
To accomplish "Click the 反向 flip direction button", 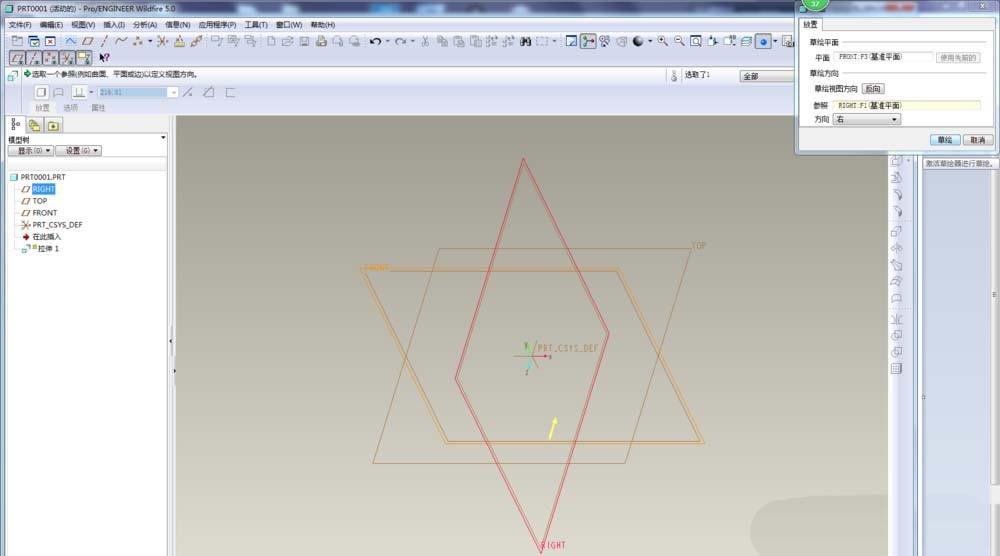I will [x=873, y=89].
